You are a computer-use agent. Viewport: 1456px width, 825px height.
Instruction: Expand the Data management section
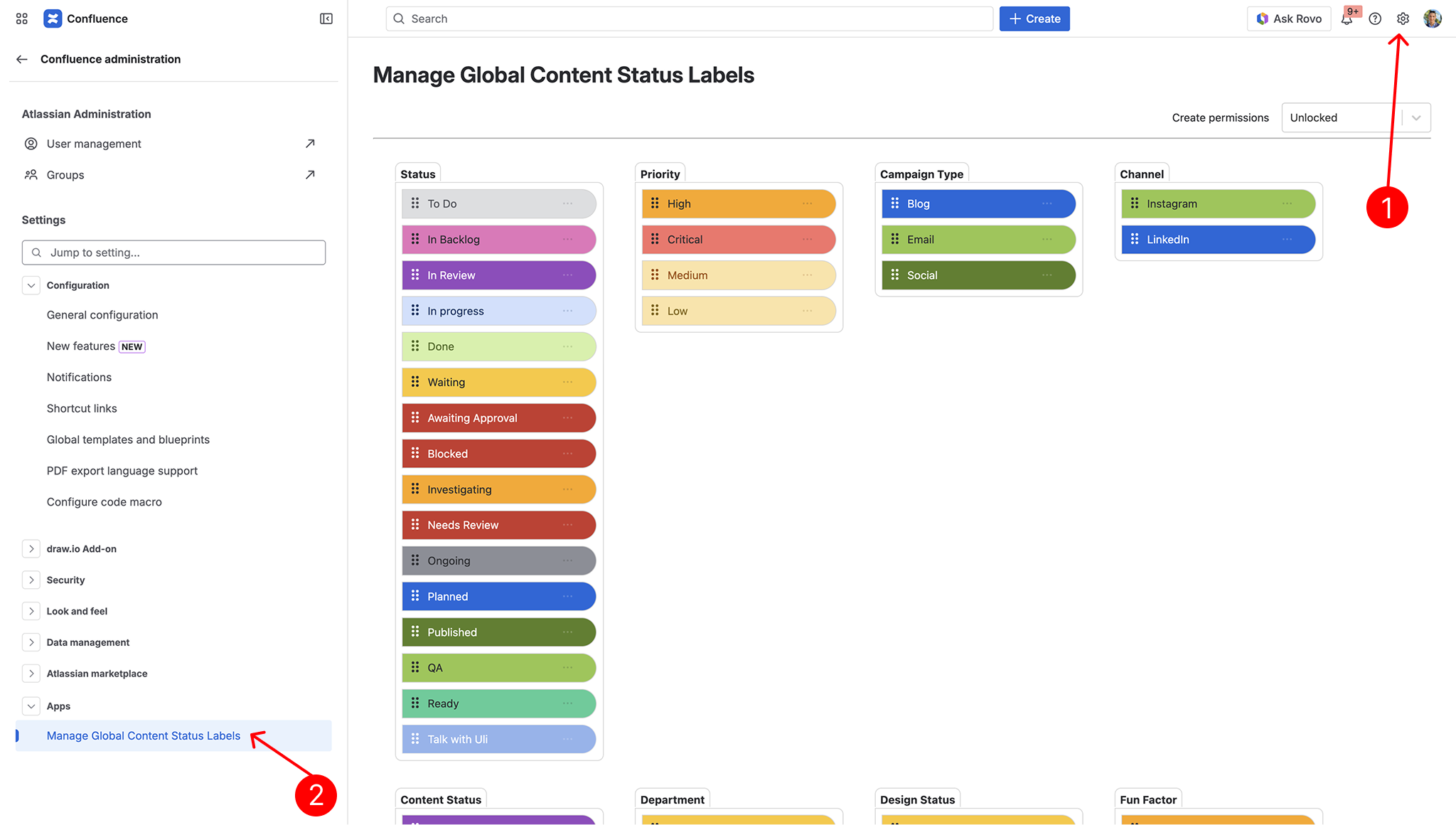click(x=31, y=642)
